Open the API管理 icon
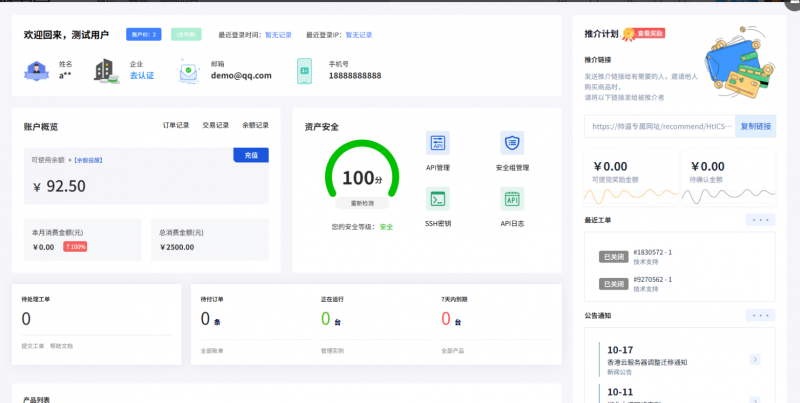 coord(437,142)
